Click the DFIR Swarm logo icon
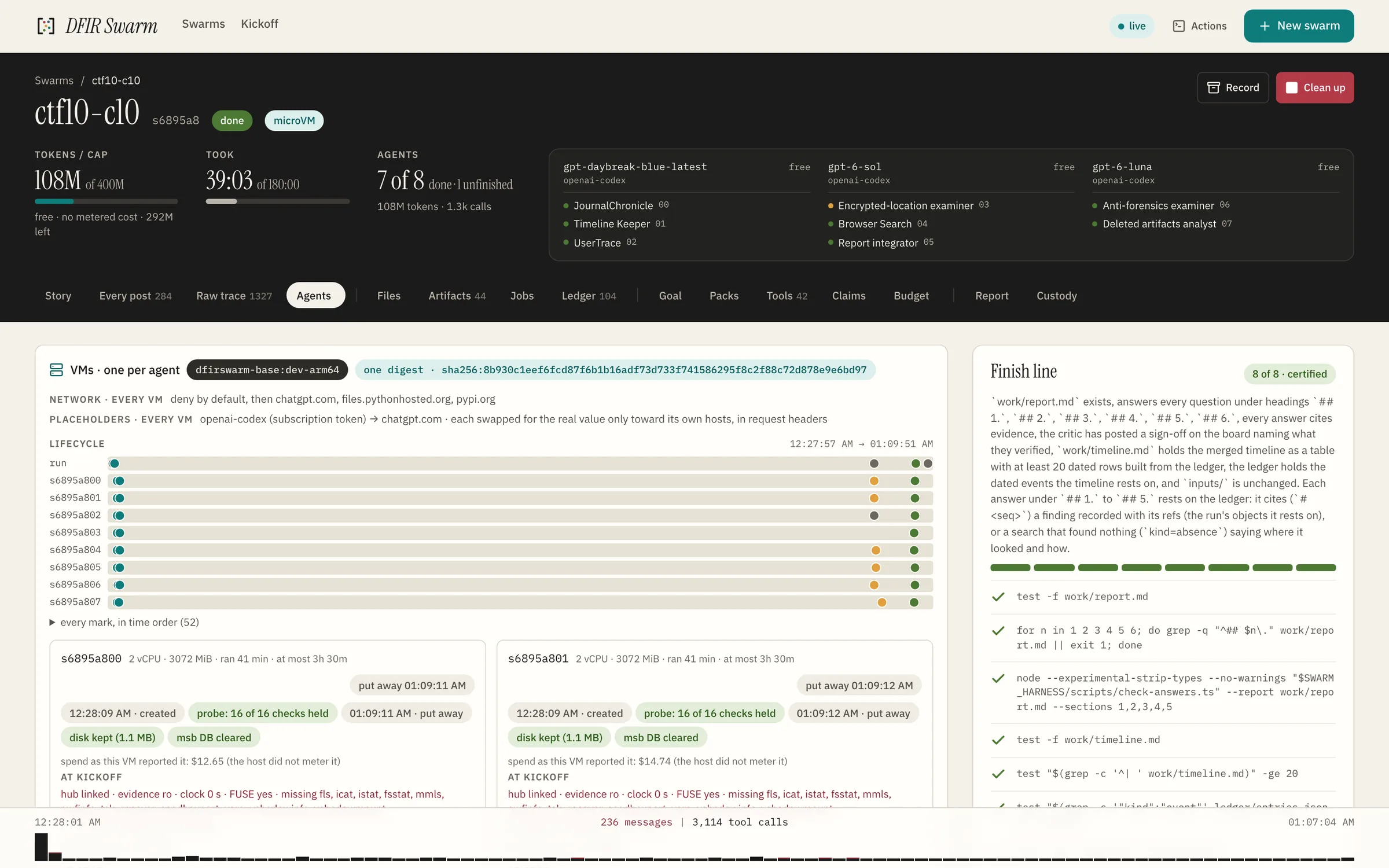 (x=46, y=25)
